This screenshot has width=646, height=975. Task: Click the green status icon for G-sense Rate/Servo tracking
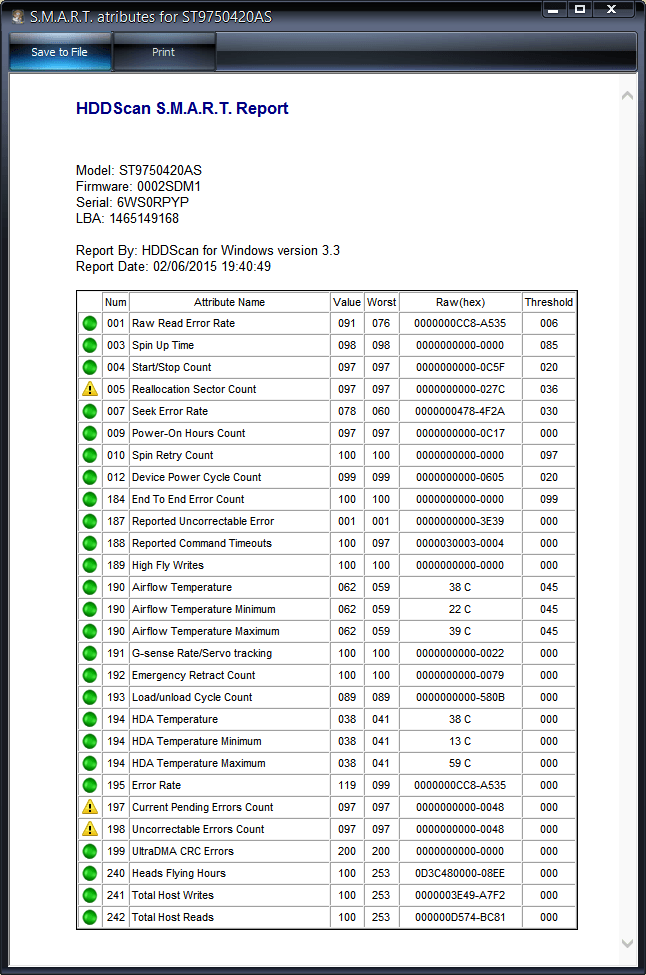click(x=90, y=654)
